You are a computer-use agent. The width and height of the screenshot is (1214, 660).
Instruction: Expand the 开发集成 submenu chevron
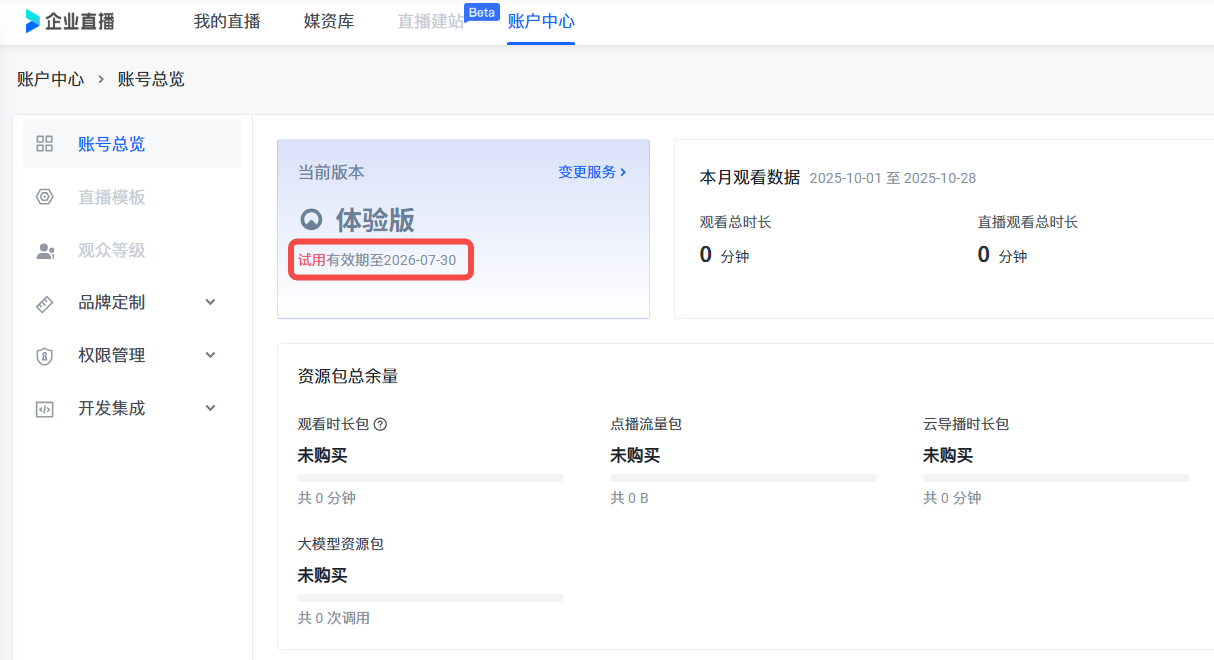click(210, 408)
